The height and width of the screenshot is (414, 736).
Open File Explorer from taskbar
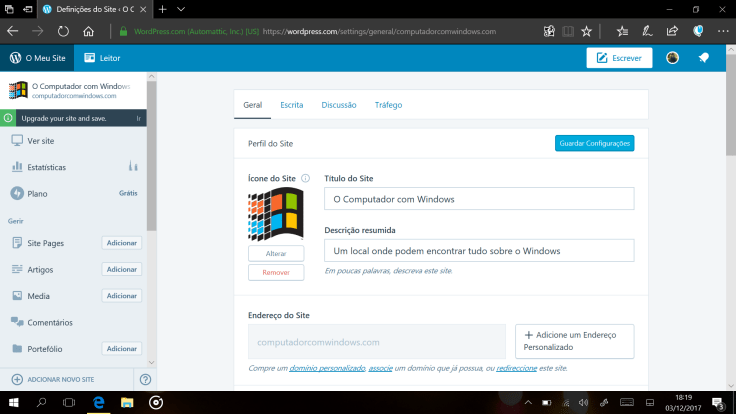pos(128,402)
